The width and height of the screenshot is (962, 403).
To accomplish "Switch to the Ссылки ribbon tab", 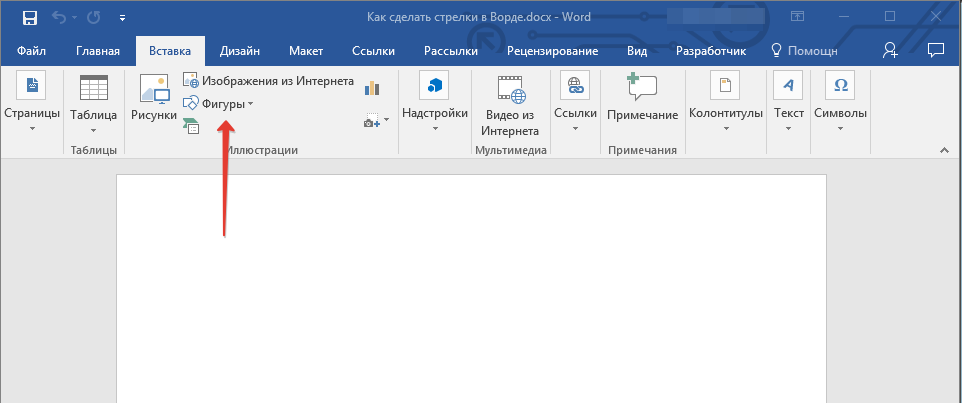I will click(373, 52).
